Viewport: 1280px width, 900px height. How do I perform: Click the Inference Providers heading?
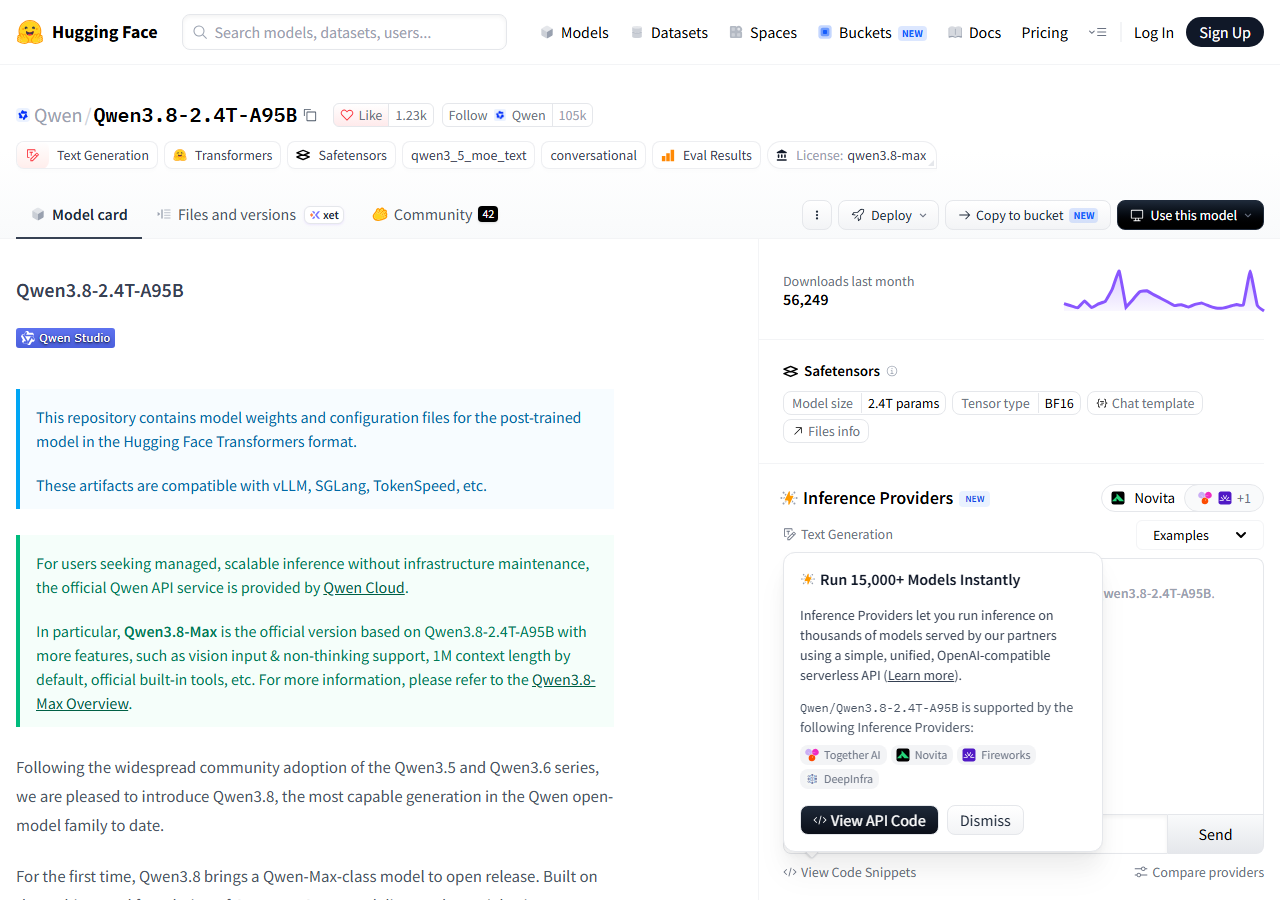pyautogui.click(x=878, y=498)
